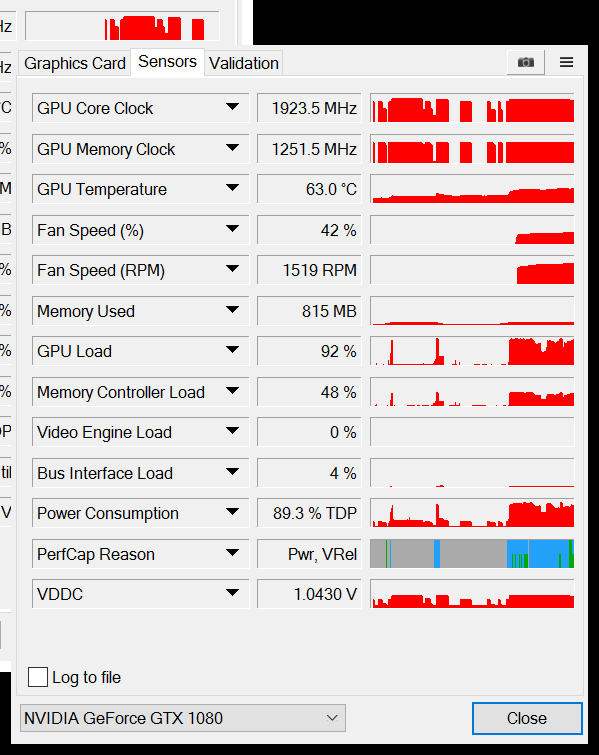Screen dimensions: 599x755
Task: Expand the VDDC sensor dropdown arrow
Action: [x=233, y=593]
